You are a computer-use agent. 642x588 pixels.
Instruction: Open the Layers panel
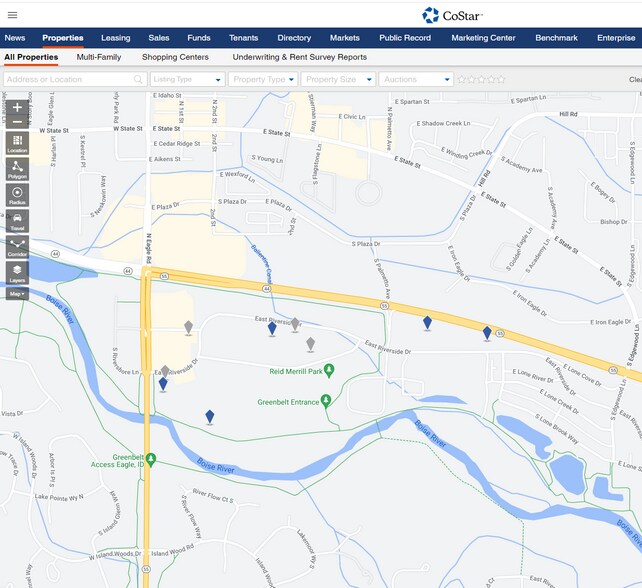(x=17, y=273)
